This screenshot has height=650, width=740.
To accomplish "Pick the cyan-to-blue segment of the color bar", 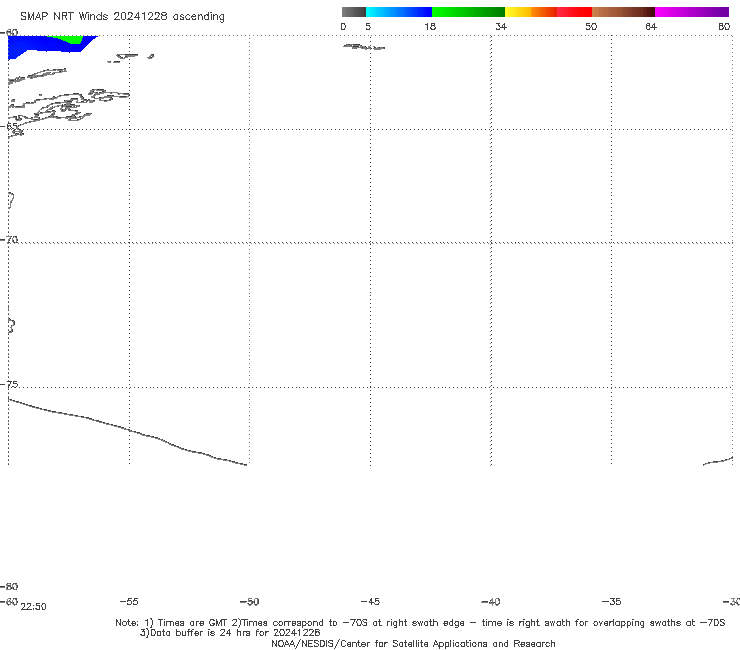I will click(399, 12).
